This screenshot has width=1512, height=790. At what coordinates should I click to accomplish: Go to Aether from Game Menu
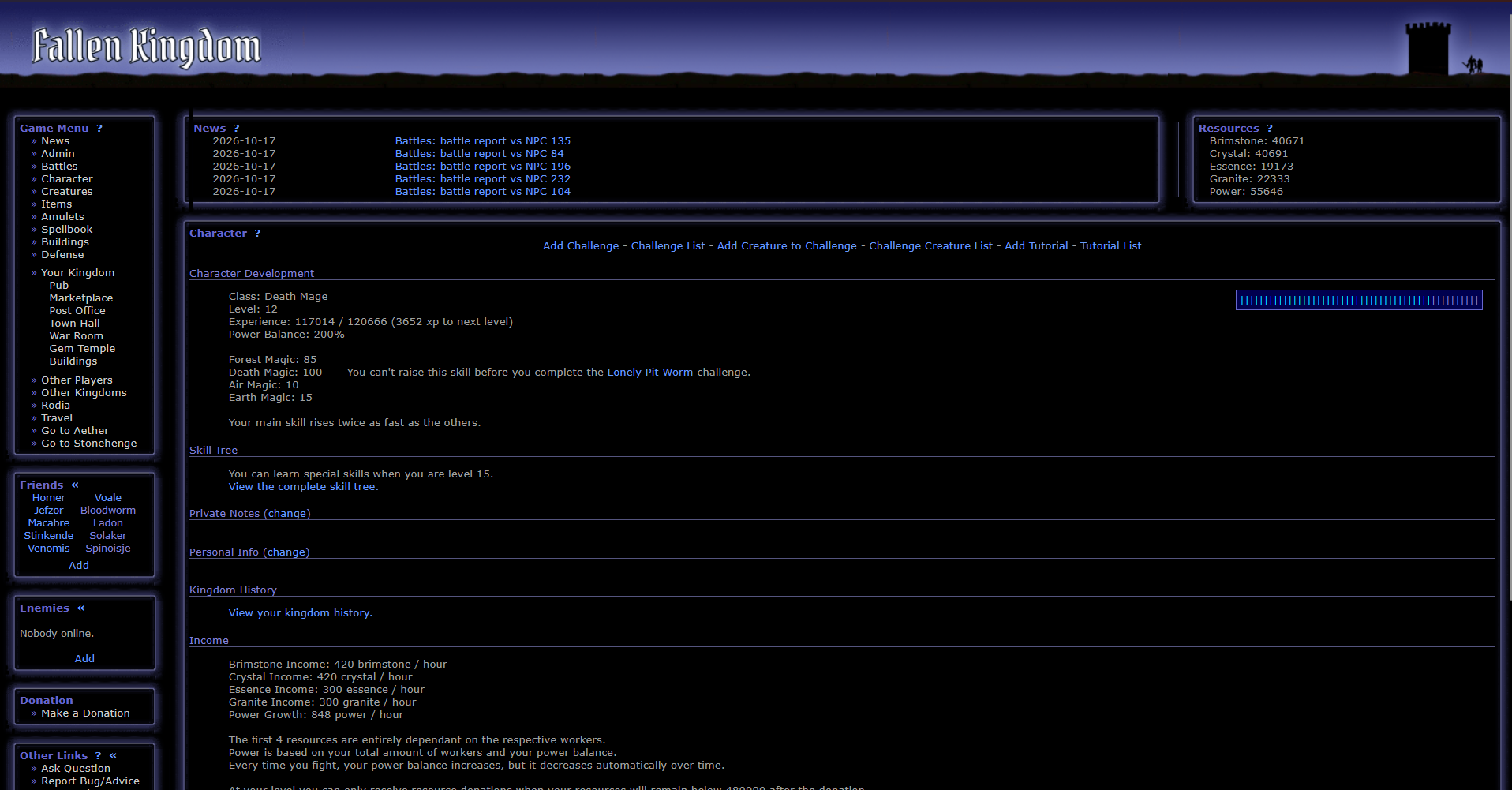75,431
